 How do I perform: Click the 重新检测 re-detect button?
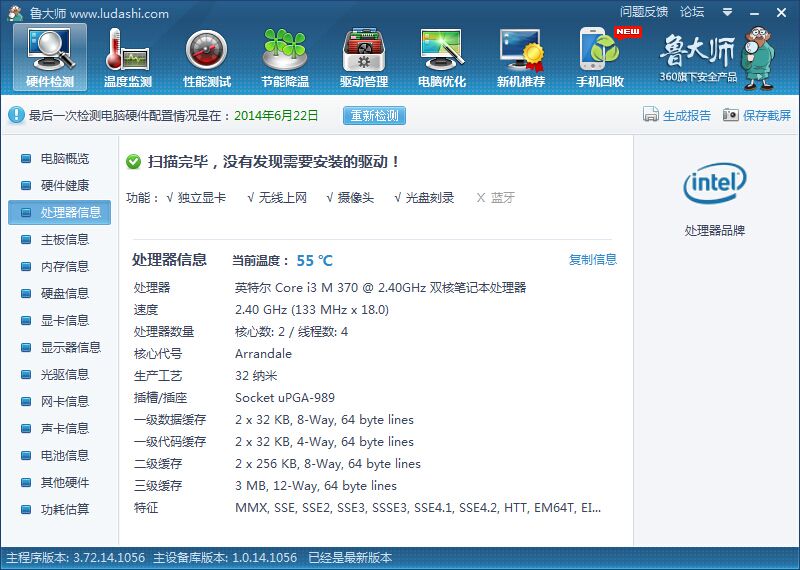[374, 116]
